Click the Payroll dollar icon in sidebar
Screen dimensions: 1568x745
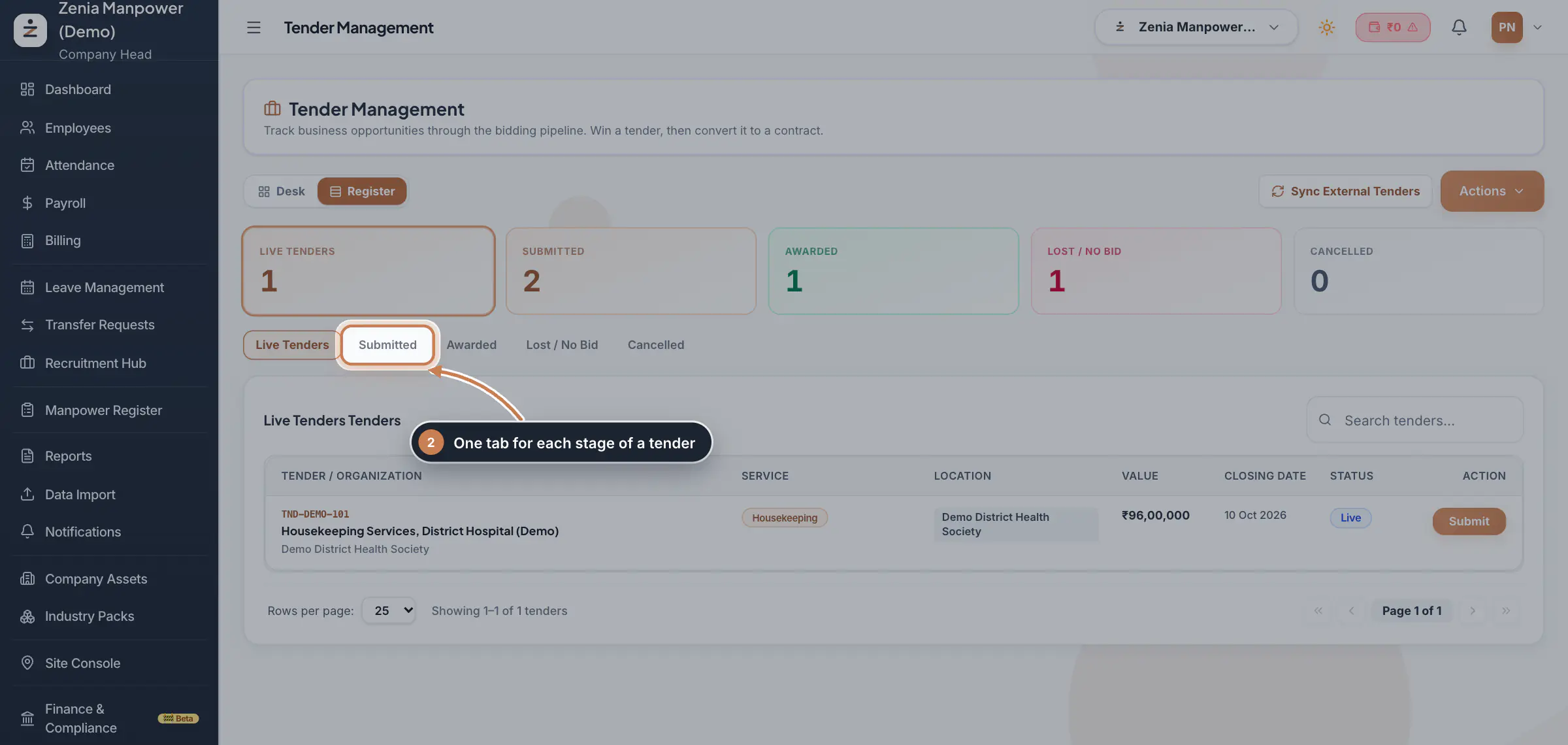click(27, 203)
